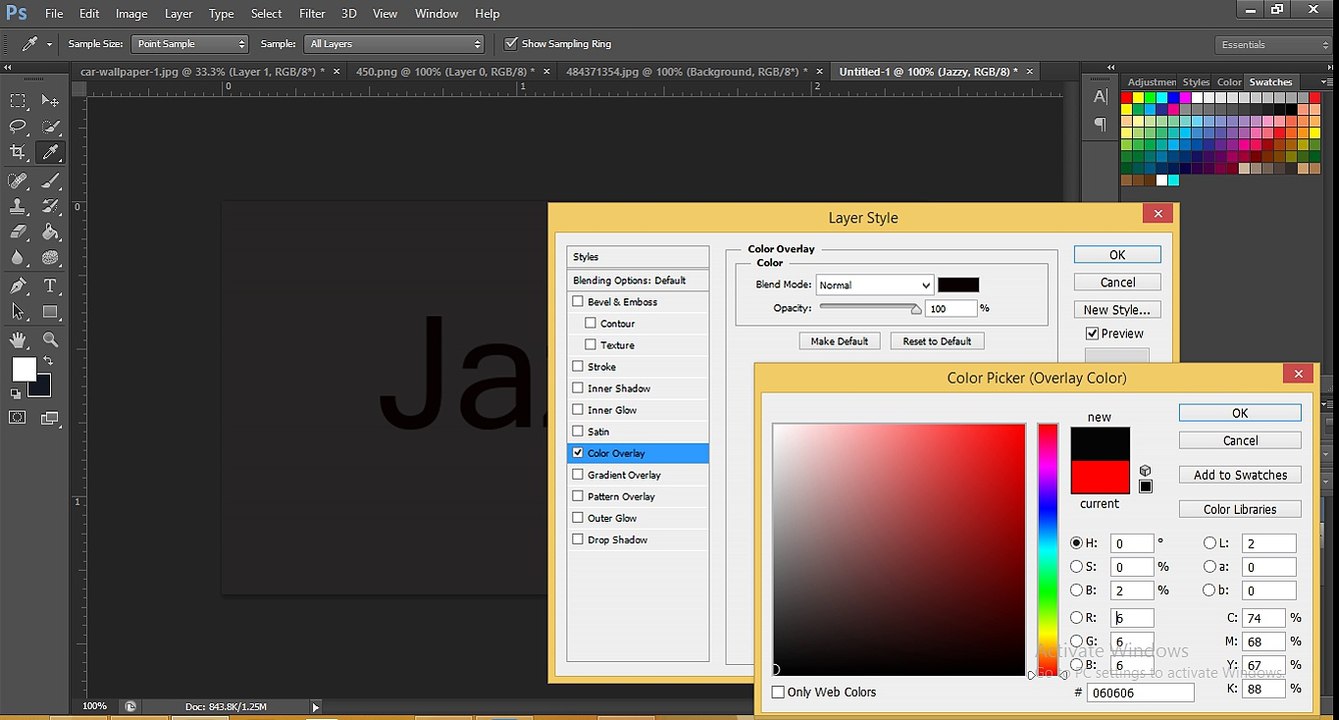The height and width of the screenshot is (720, 1339).
Task: Select the Horizontal Type tool
Action: [x=50, y=286]
